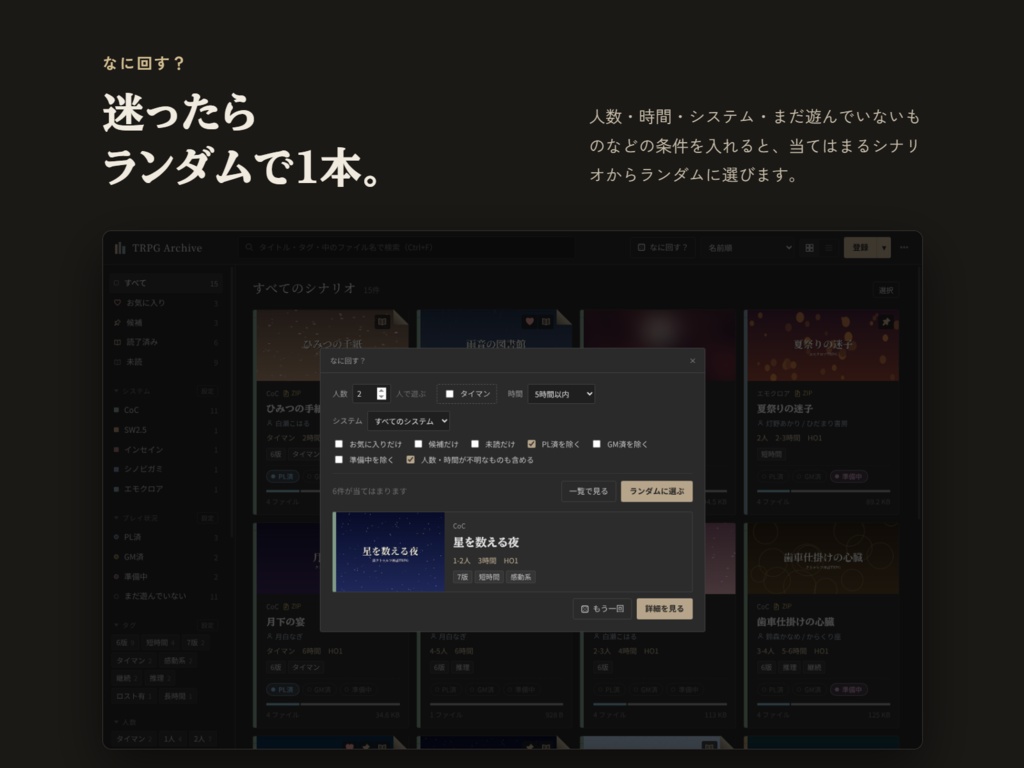Select まだ遊んでいない in sidebar
The image size is (1024, 768).
pyautogui.click(x=166, y=596)
